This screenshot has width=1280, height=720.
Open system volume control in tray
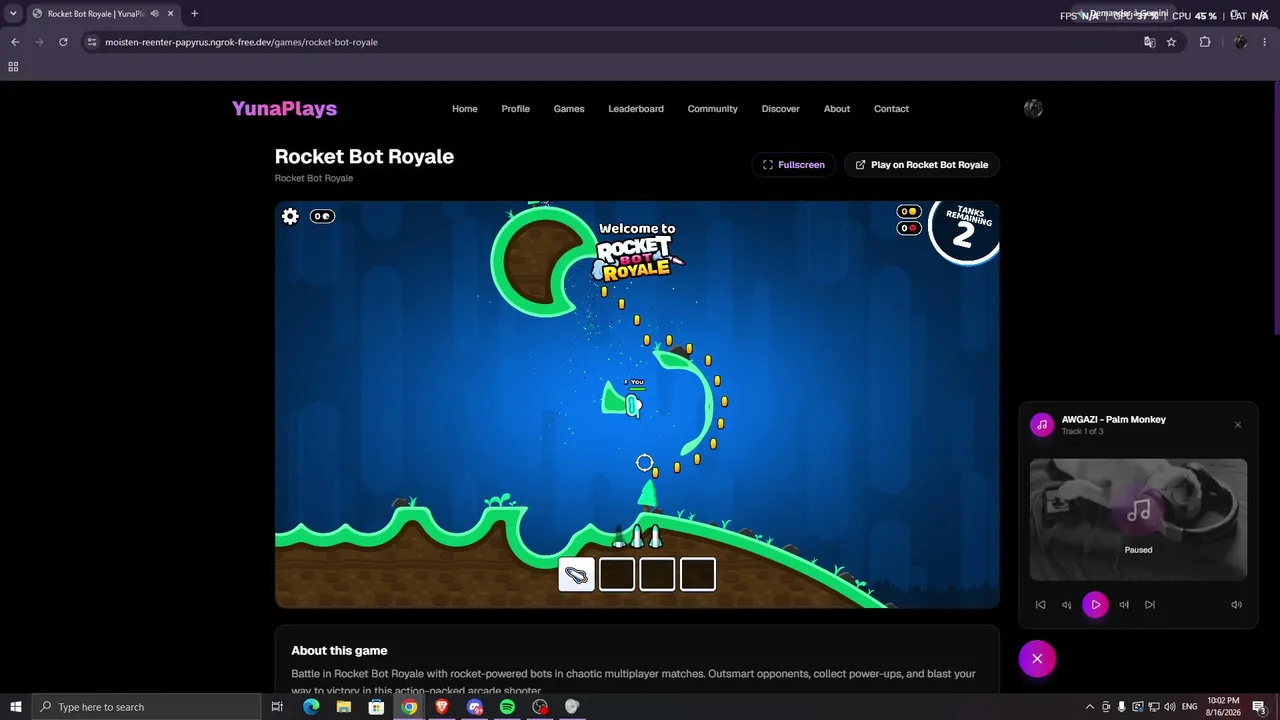coord(1170,707)
